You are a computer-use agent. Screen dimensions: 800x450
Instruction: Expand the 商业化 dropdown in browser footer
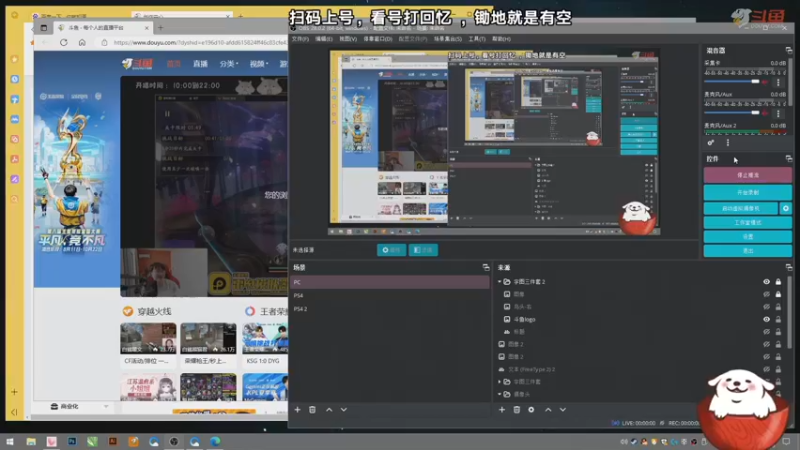(x=106, y=407)
